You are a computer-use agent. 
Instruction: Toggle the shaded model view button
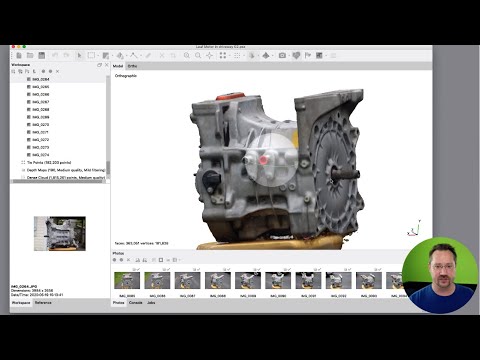[251, 55]
